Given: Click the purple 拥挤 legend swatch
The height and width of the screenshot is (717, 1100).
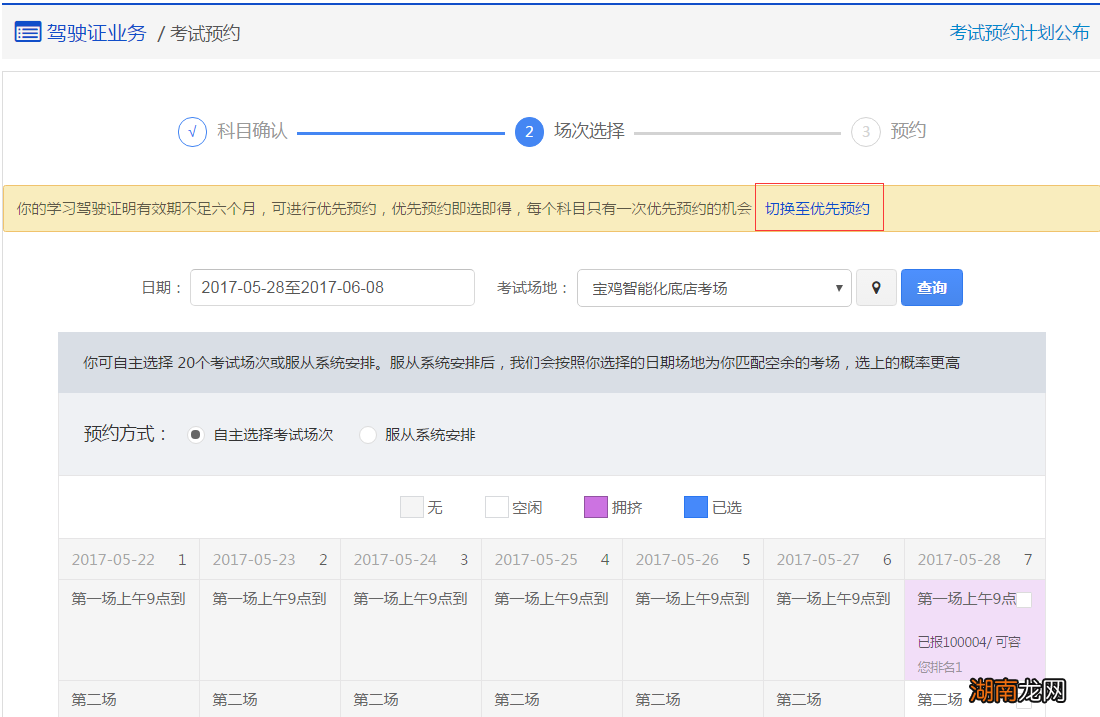Looking at the screenshot, I should tap(596, 507).
